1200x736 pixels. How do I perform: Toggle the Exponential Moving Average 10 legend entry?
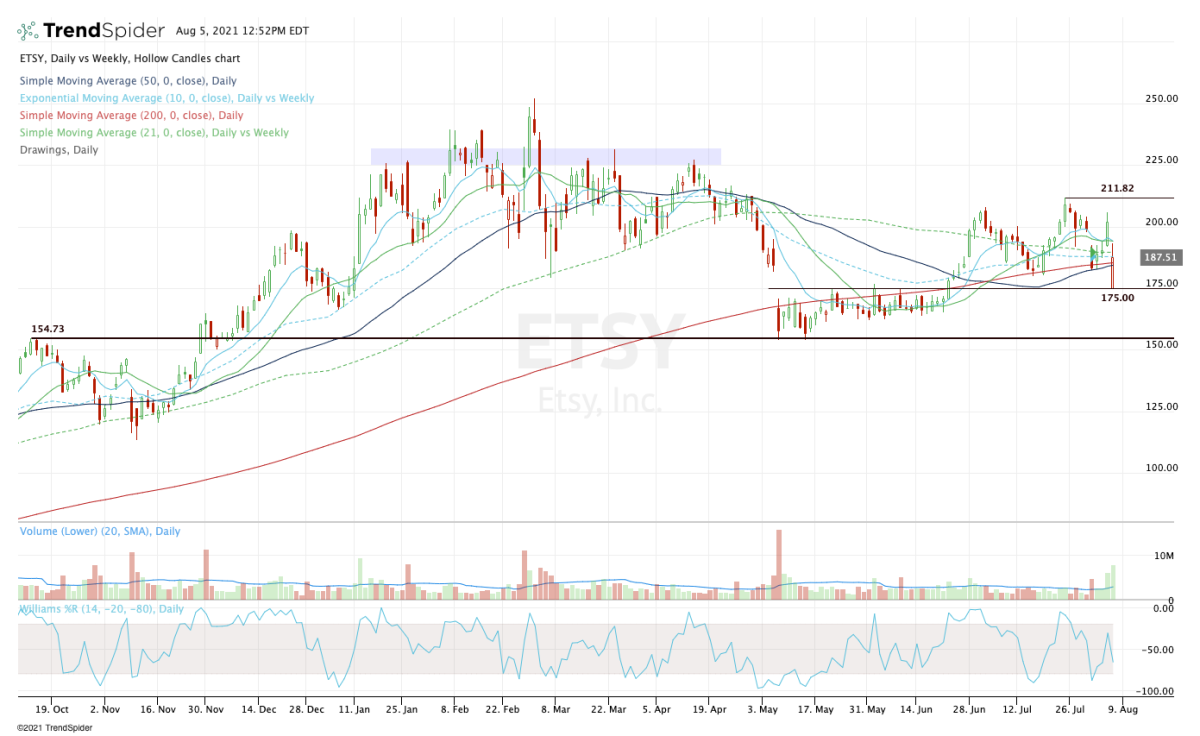[166, 98]
